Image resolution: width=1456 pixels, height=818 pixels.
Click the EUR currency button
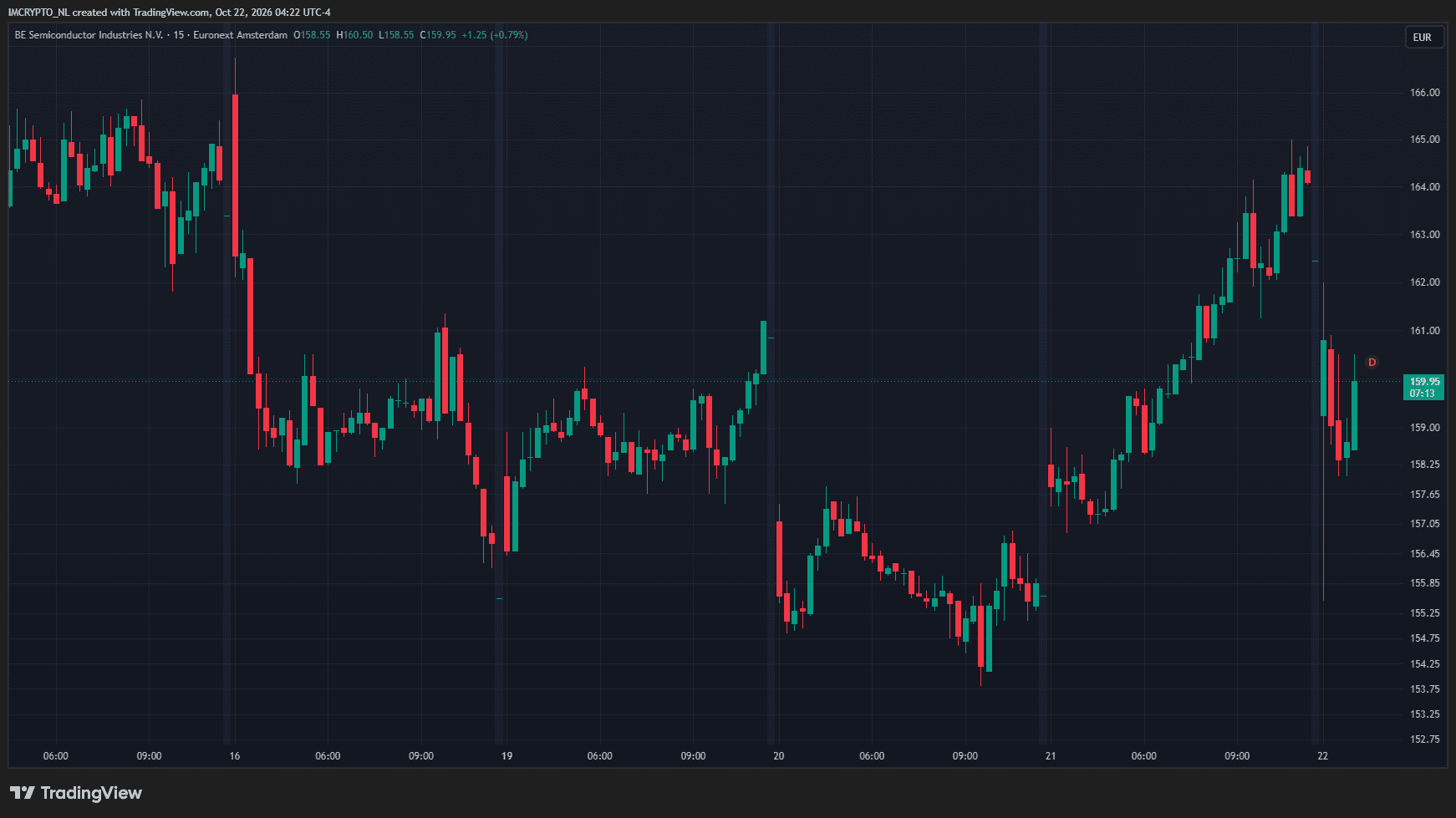pyautogui.click(x=1423, y=38)
